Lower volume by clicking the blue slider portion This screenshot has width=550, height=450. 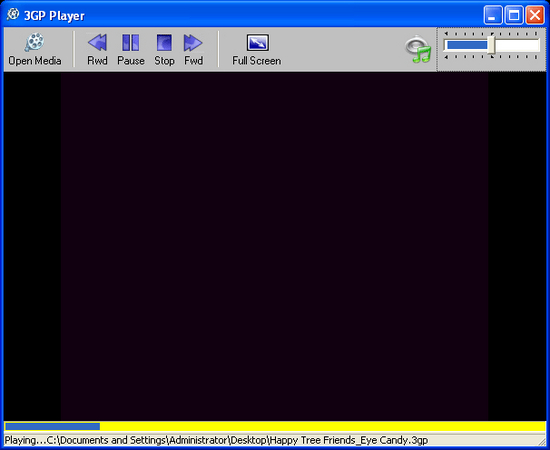pyautogui.click(x=467, y=45)
